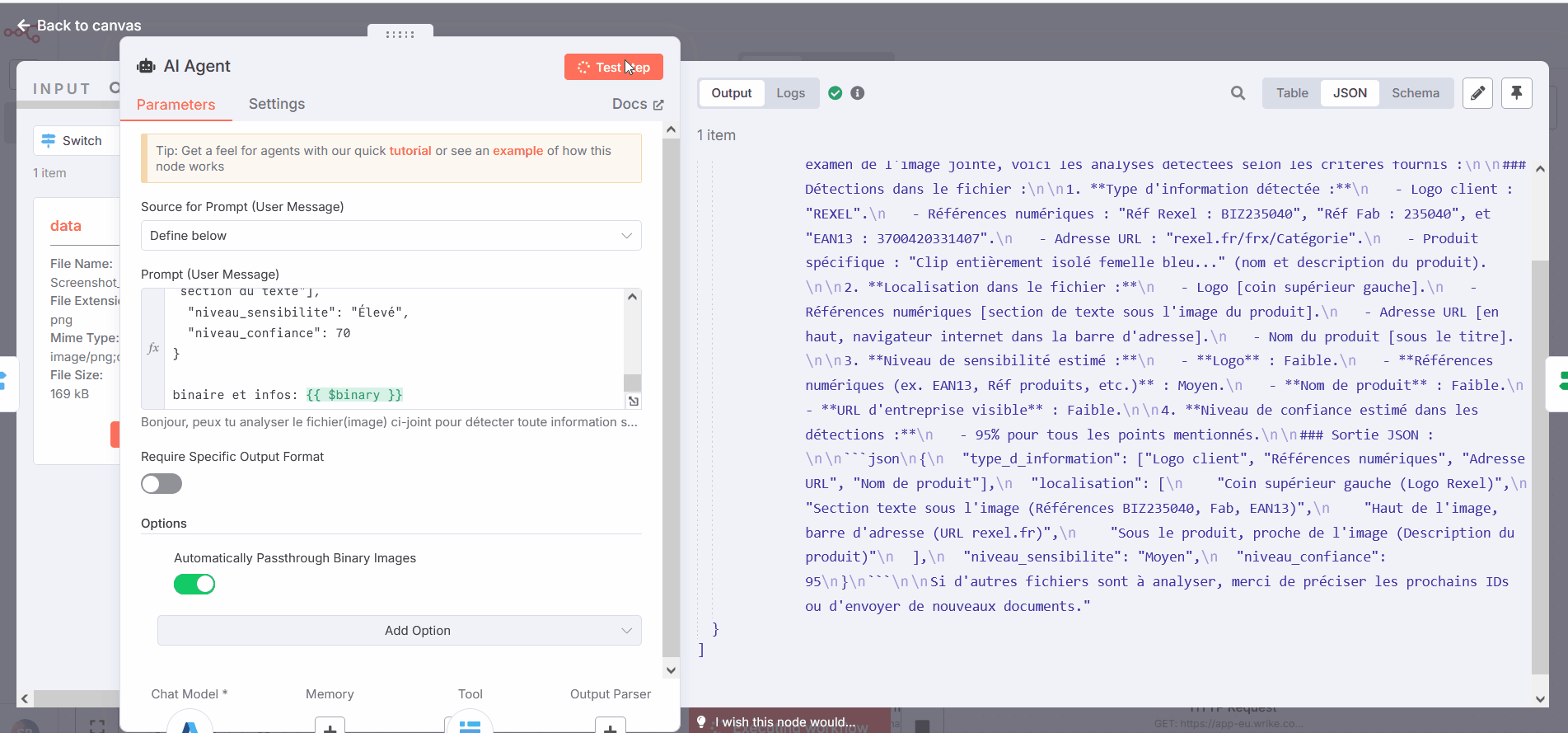Image resolution: width=1568 pixels, height=733 pixels.
Task: Click the search output magnifier icon
Action: pyautogui.click(x=1238, y=93)
